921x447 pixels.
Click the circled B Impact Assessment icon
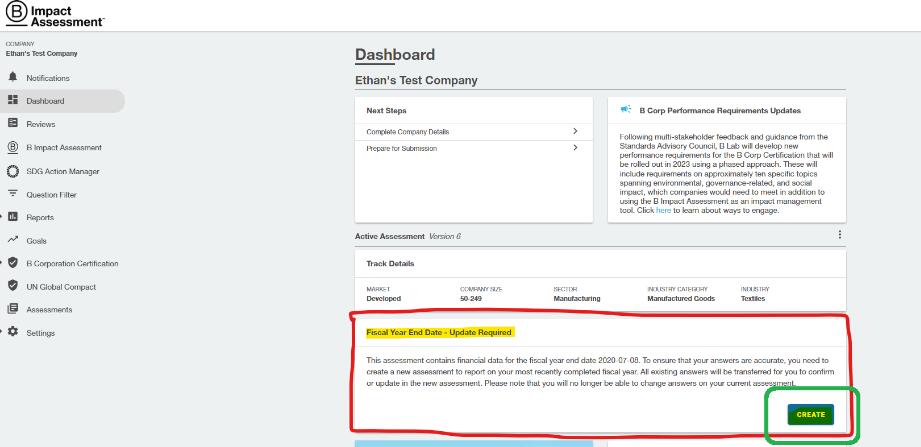click(13, 147)
